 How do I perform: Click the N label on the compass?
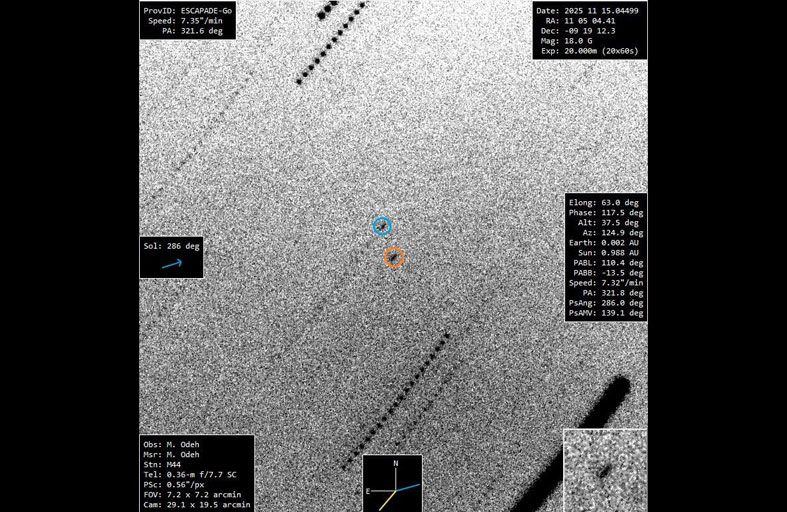tap(396, 464)
